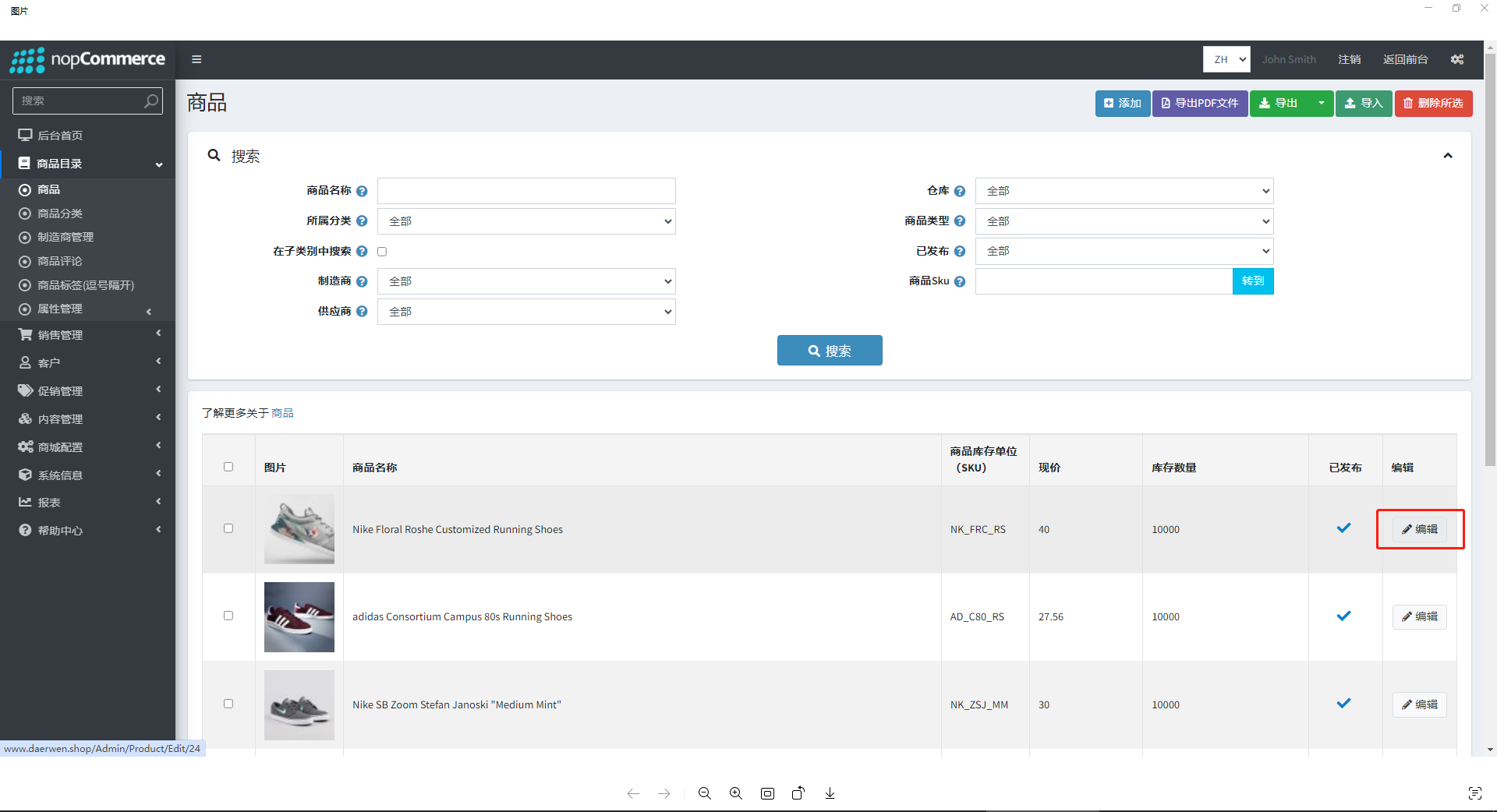Go to next image arrow

[664, 793]
